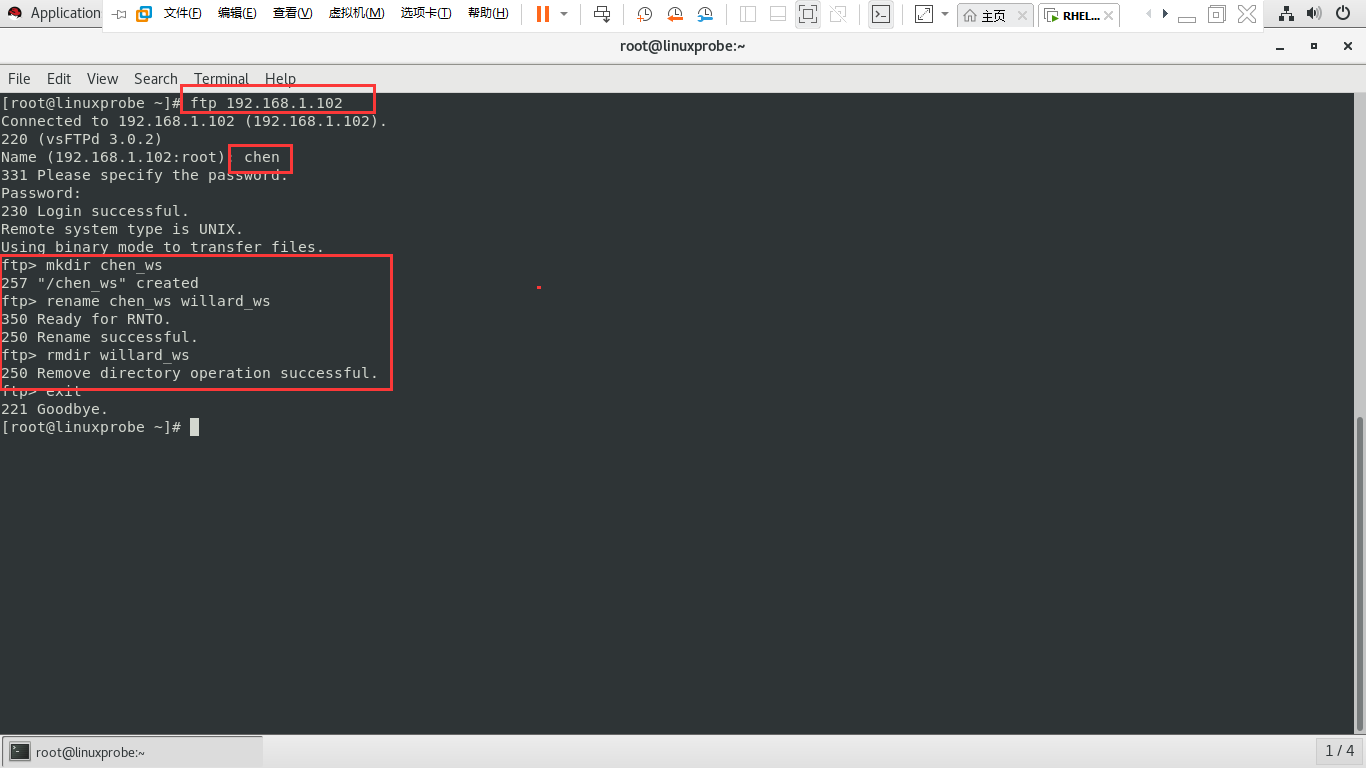Click the Unity mode icon in VMware toolbar

pyautogui.click(x=838, y=14)
